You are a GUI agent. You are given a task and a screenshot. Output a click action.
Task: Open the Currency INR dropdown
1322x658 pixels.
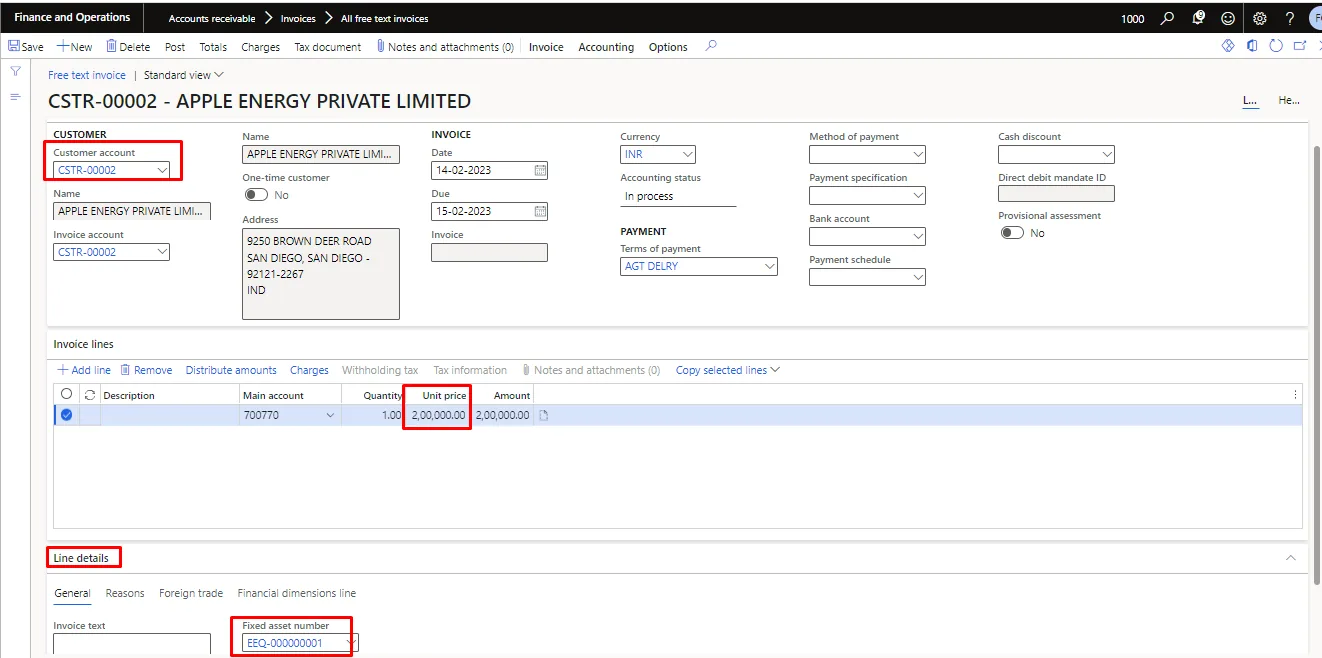[x=687, y=155]
